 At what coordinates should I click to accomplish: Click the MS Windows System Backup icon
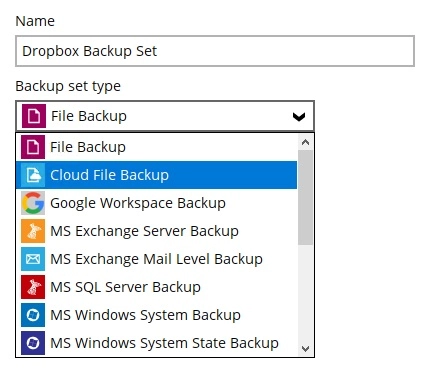point(33,315)
